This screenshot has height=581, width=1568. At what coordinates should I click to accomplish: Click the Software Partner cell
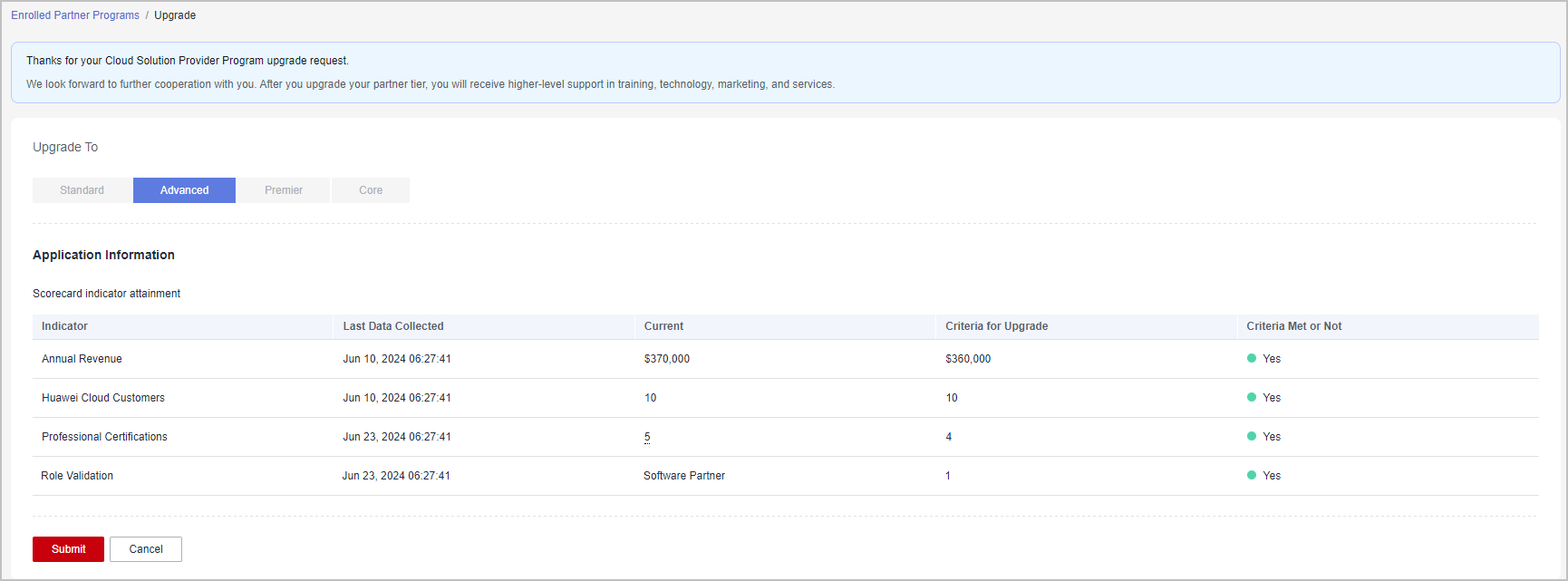(684, 476)
